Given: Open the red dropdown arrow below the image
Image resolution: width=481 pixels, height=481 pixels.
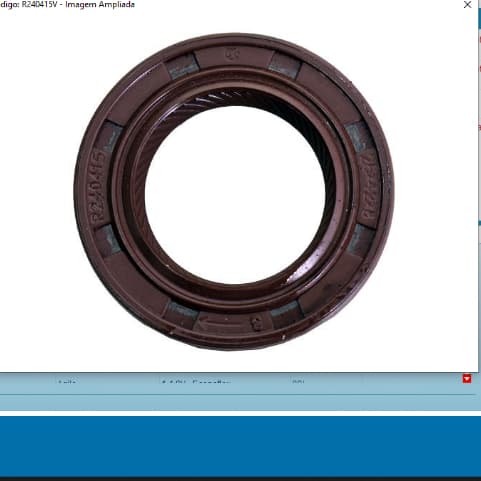Looking at the screenshot, I should click(x=467, y=379).
